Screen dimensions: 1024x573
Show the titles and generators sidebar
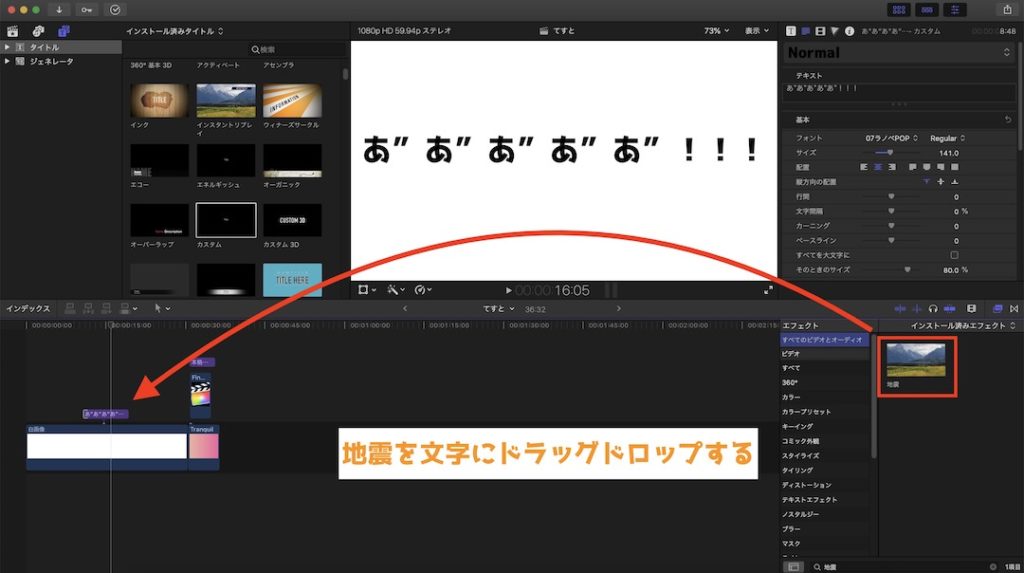[x=63, y=31]
